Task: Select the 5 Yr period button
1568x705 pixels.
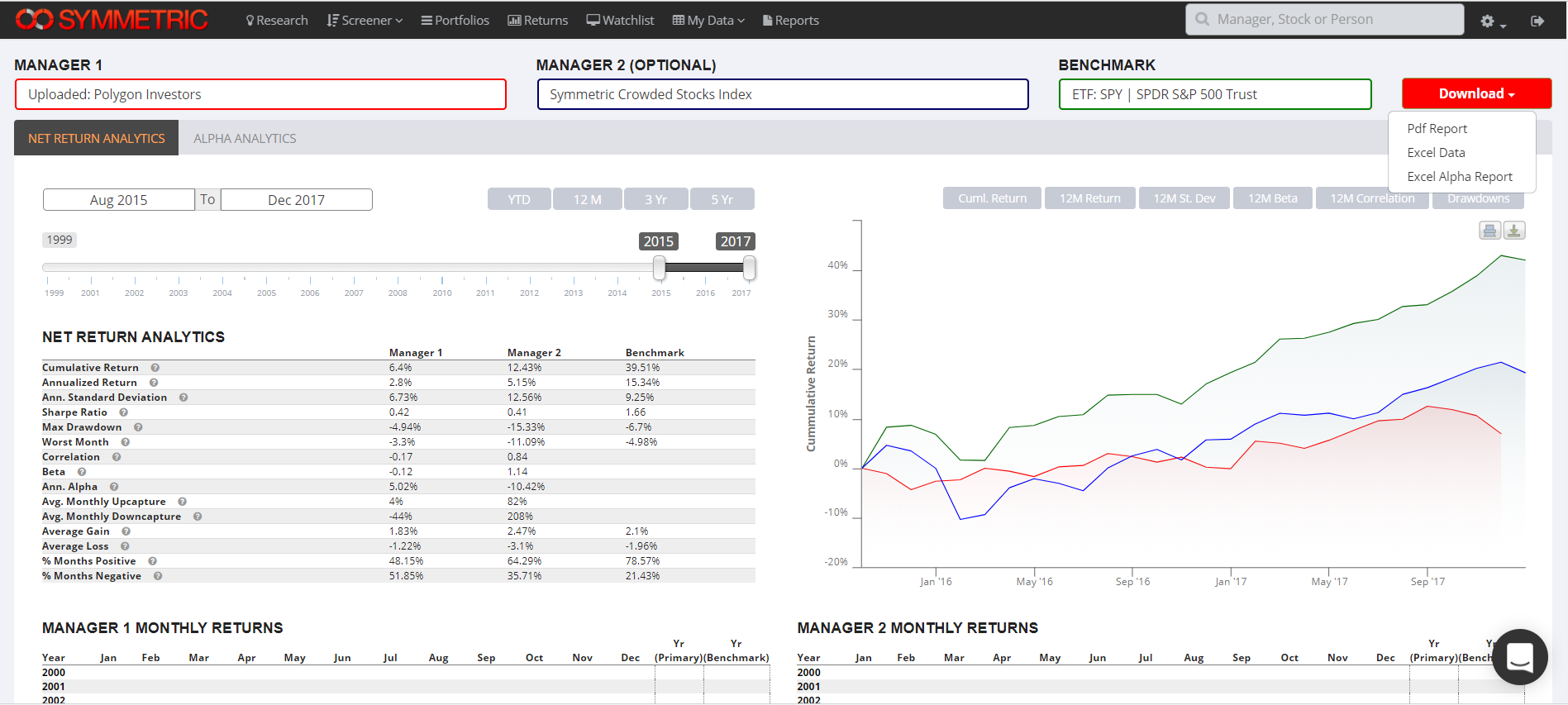Action: 722,199
